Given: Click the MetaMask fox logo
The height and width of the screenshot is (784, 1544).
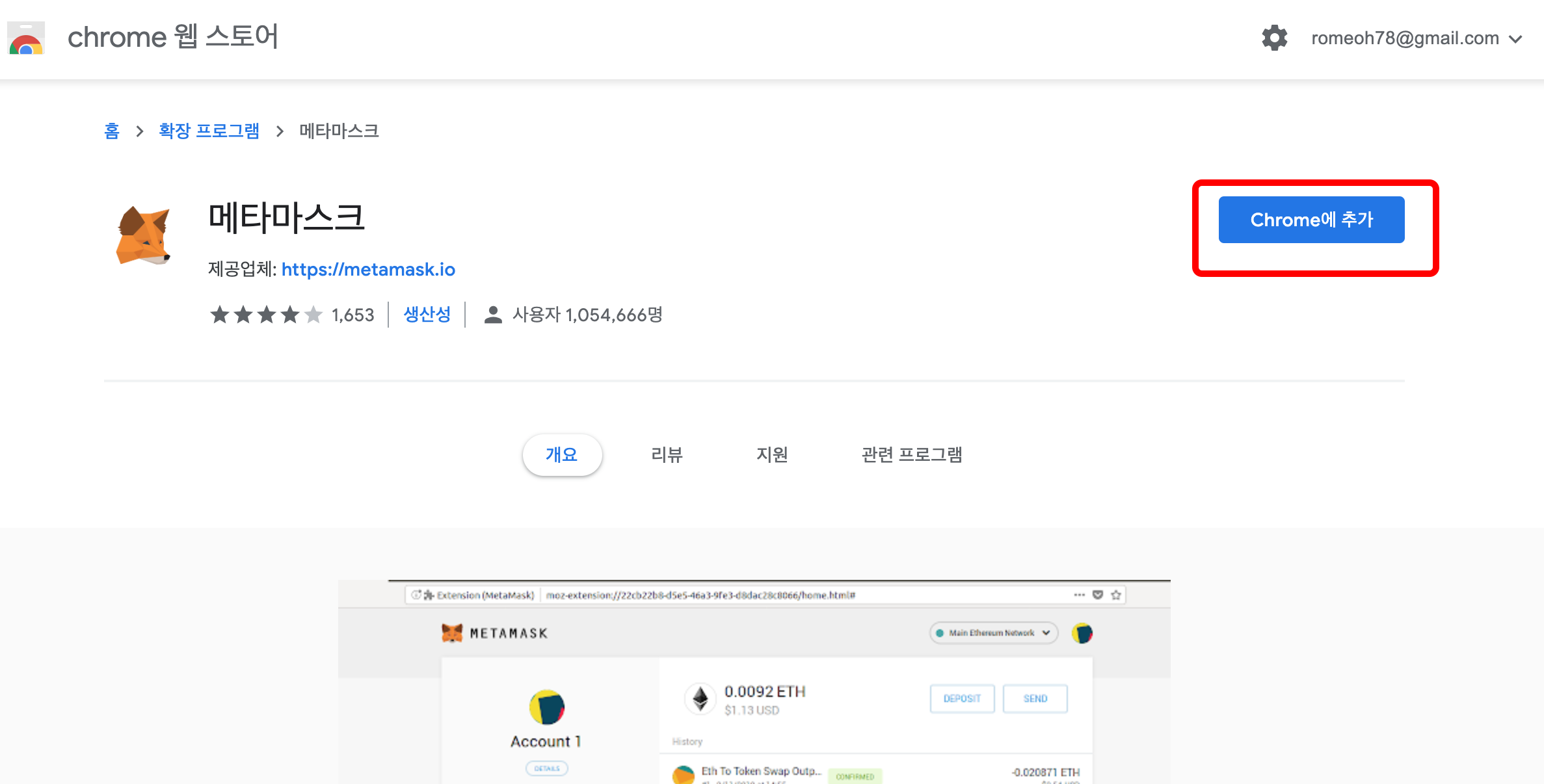Looking at the screenshot, I should [x=144, y=235].
